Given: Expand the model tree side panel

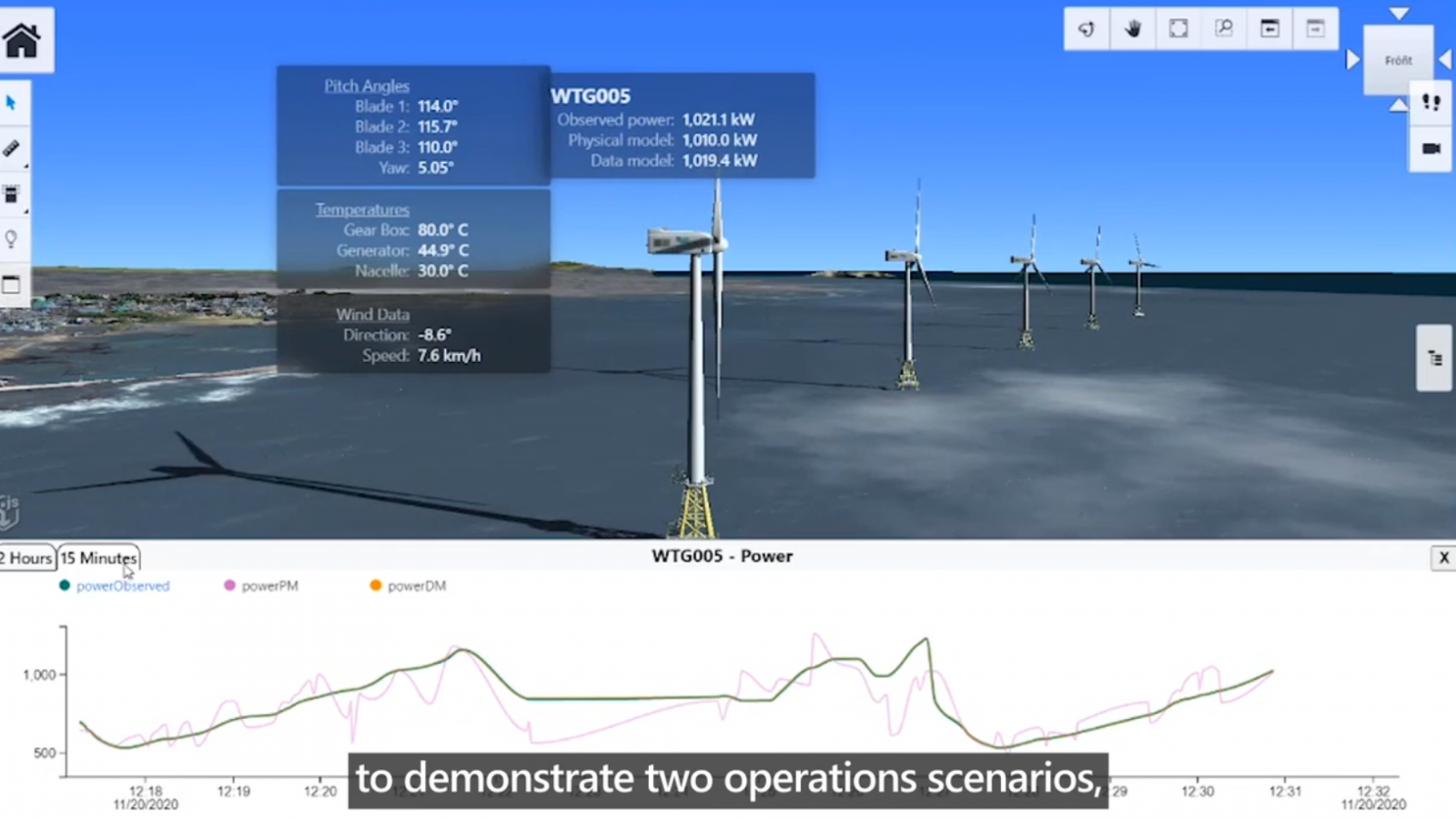Looking at the screenshot, I should coord(1434,359).
